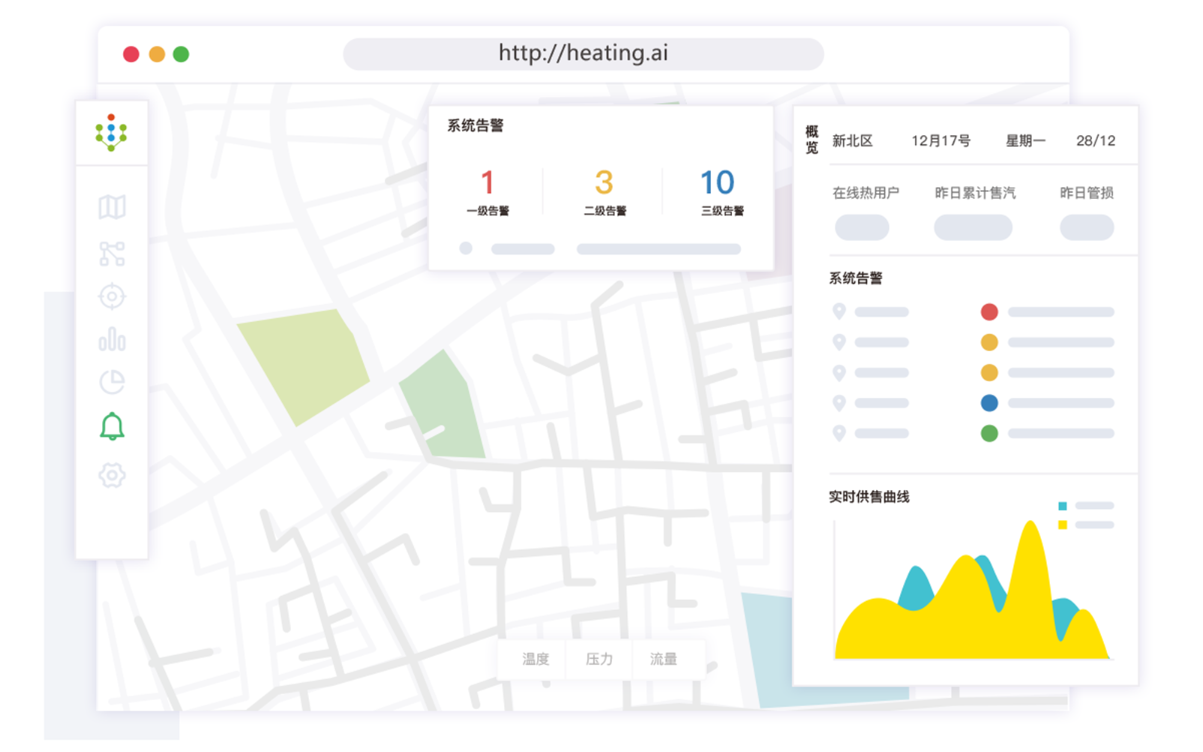Click the 三级告警 label
This screenshot has height=752, width=1203.
tap(722, 211)
